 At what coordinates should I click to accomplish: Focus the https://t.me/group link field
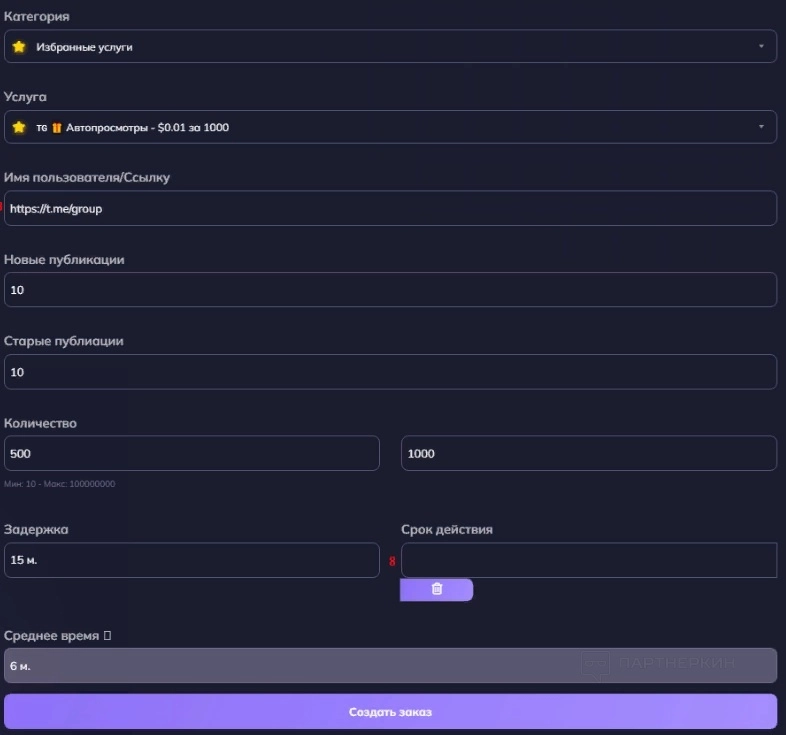(390, 208)
